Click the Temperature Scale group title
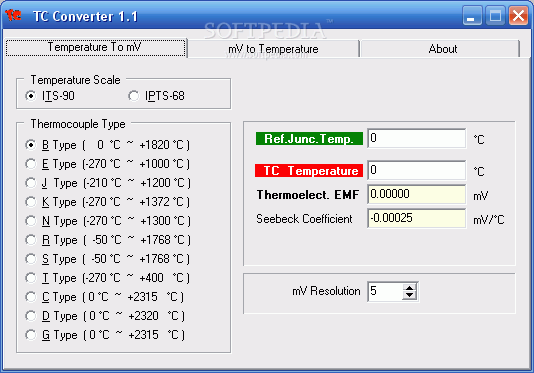Screen dimensions: 534x373 tap(75, 80)
